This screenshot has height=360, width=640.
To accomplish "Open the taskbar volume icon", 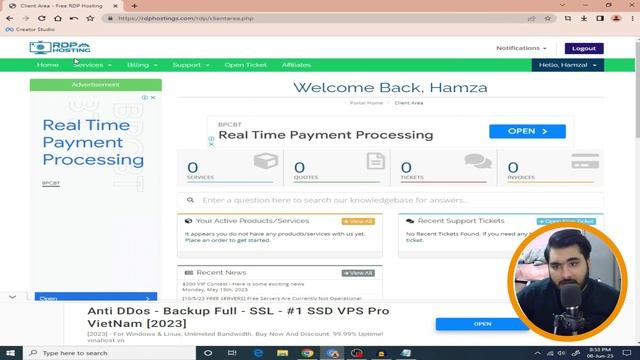I will [x=562, y=353].
